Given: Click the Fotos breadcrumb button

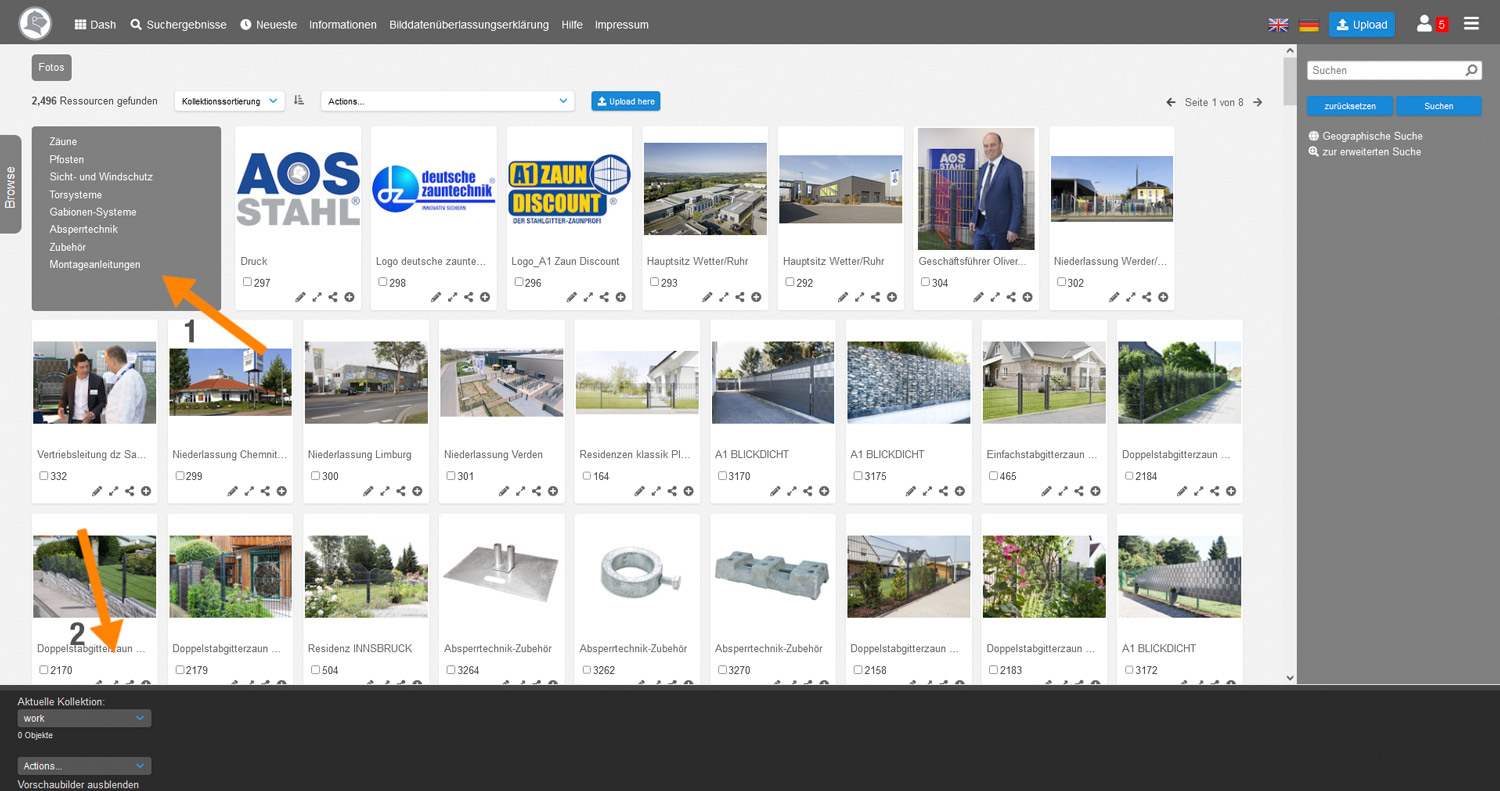Looking at the screenshot, I should point(51,68).
